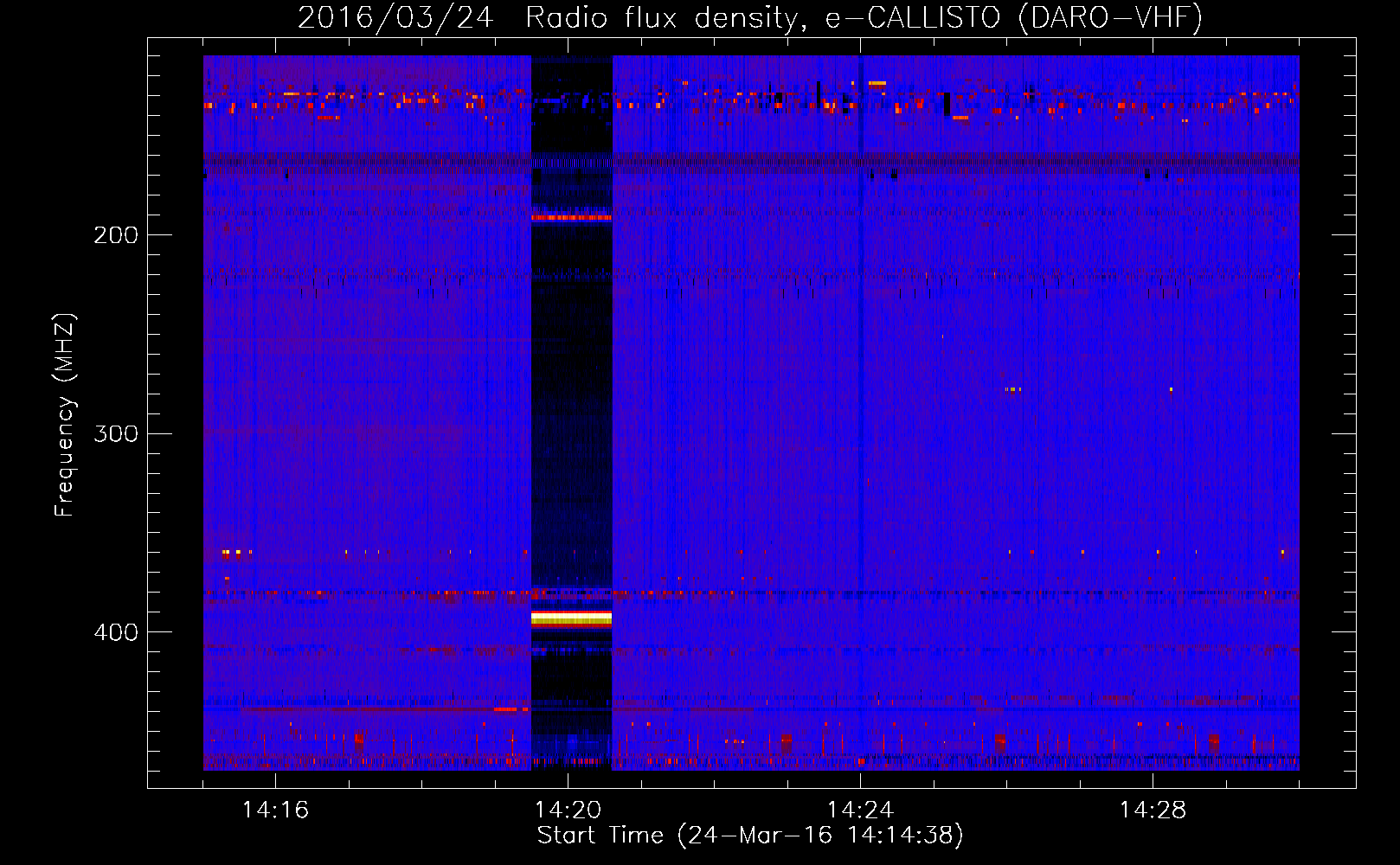Click the plot title '2016/03/24 Radio flux density'
1400x865 pixels.
(x=548, y=17)
